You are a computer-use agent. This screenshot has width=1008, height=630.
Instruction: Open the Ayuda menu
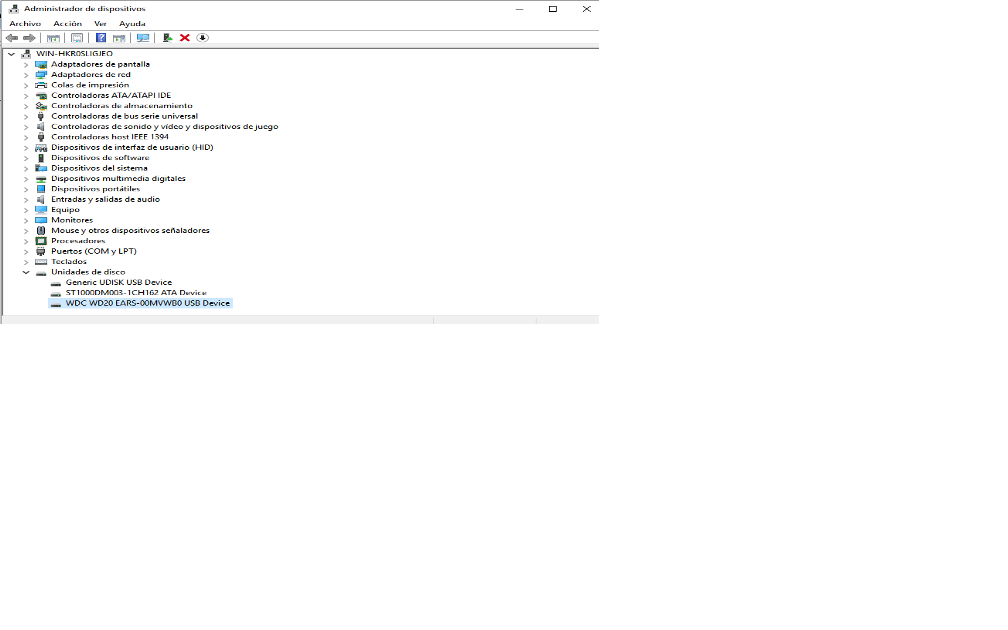pyautogui.click(x=132, y=24)
